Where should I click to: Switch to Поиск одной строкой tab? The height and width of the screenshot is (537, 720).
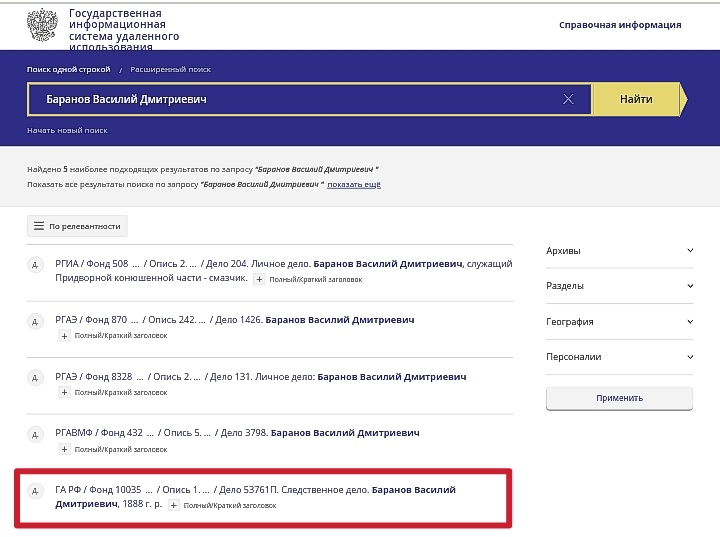coord(68,69)
